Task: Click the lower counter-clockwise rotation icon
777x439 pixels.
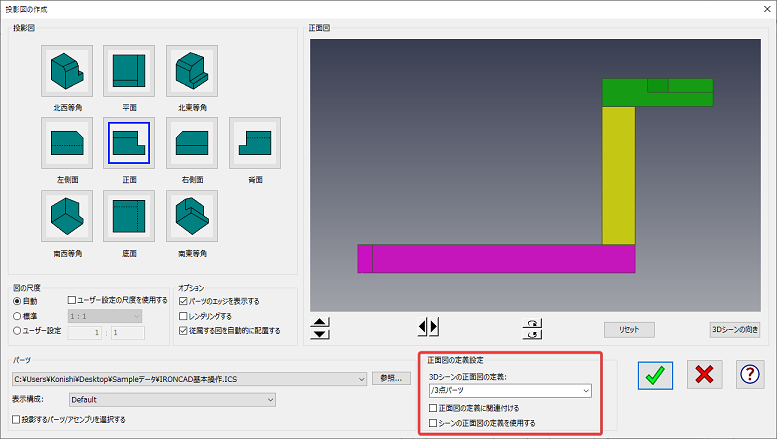Action: [x=532, y=334]
